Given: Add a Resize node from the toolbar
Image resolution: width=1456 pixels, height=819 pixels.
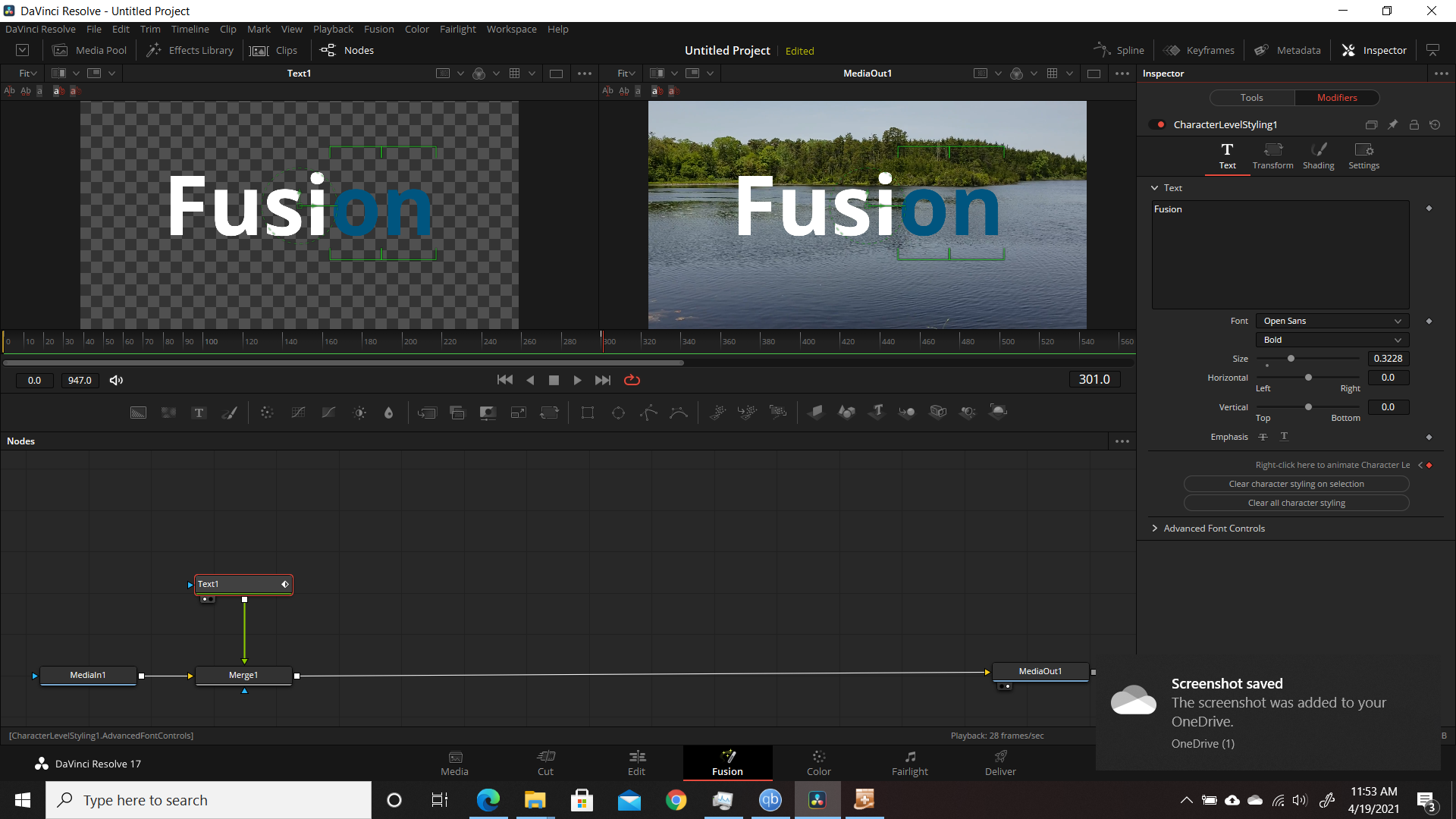Looking at the screenshot, I should [519, 413].
